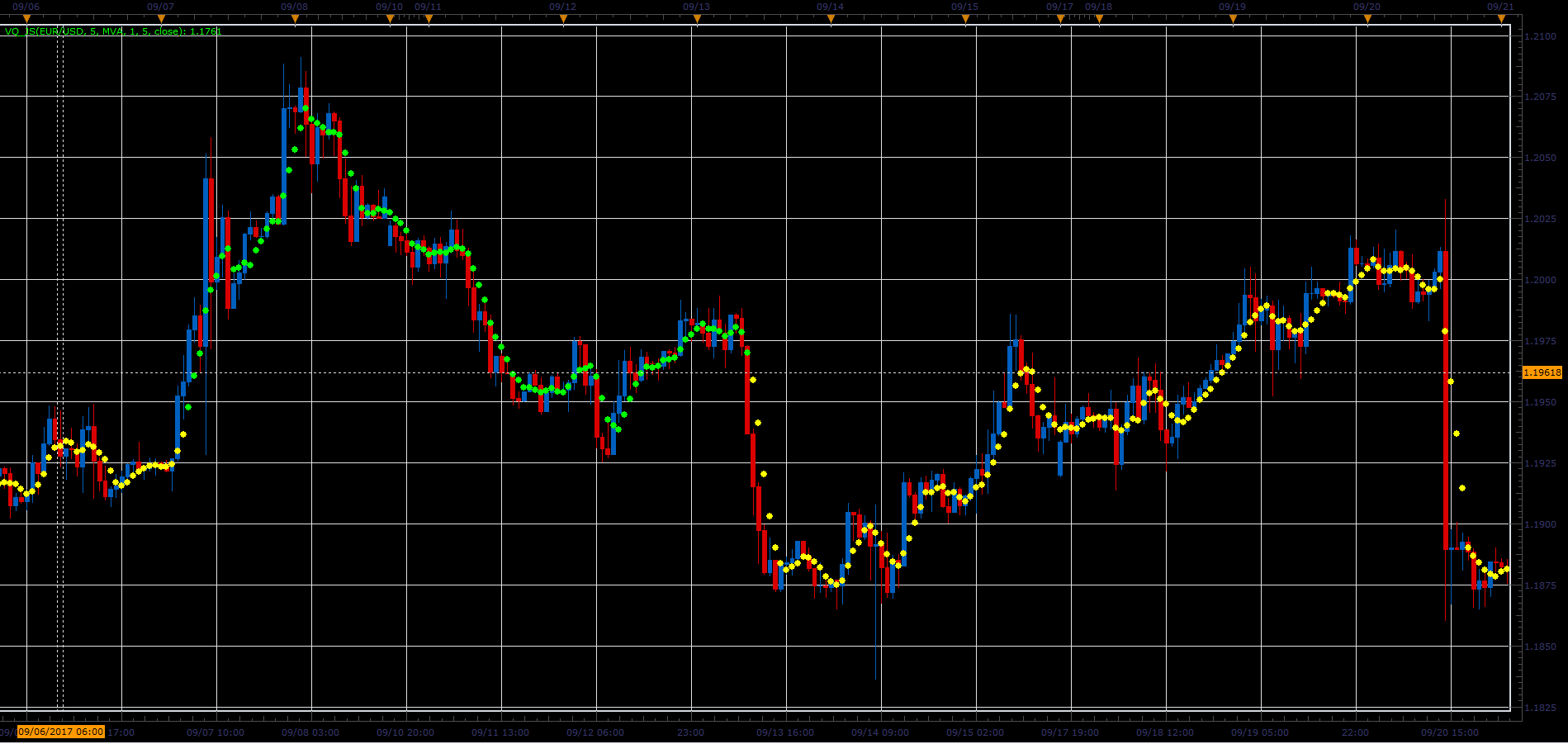Image resolution: width=1568 pixels, height=744 pixels.
Task: Select the 1.1900 price axis label
Action: pos(1541,524)
